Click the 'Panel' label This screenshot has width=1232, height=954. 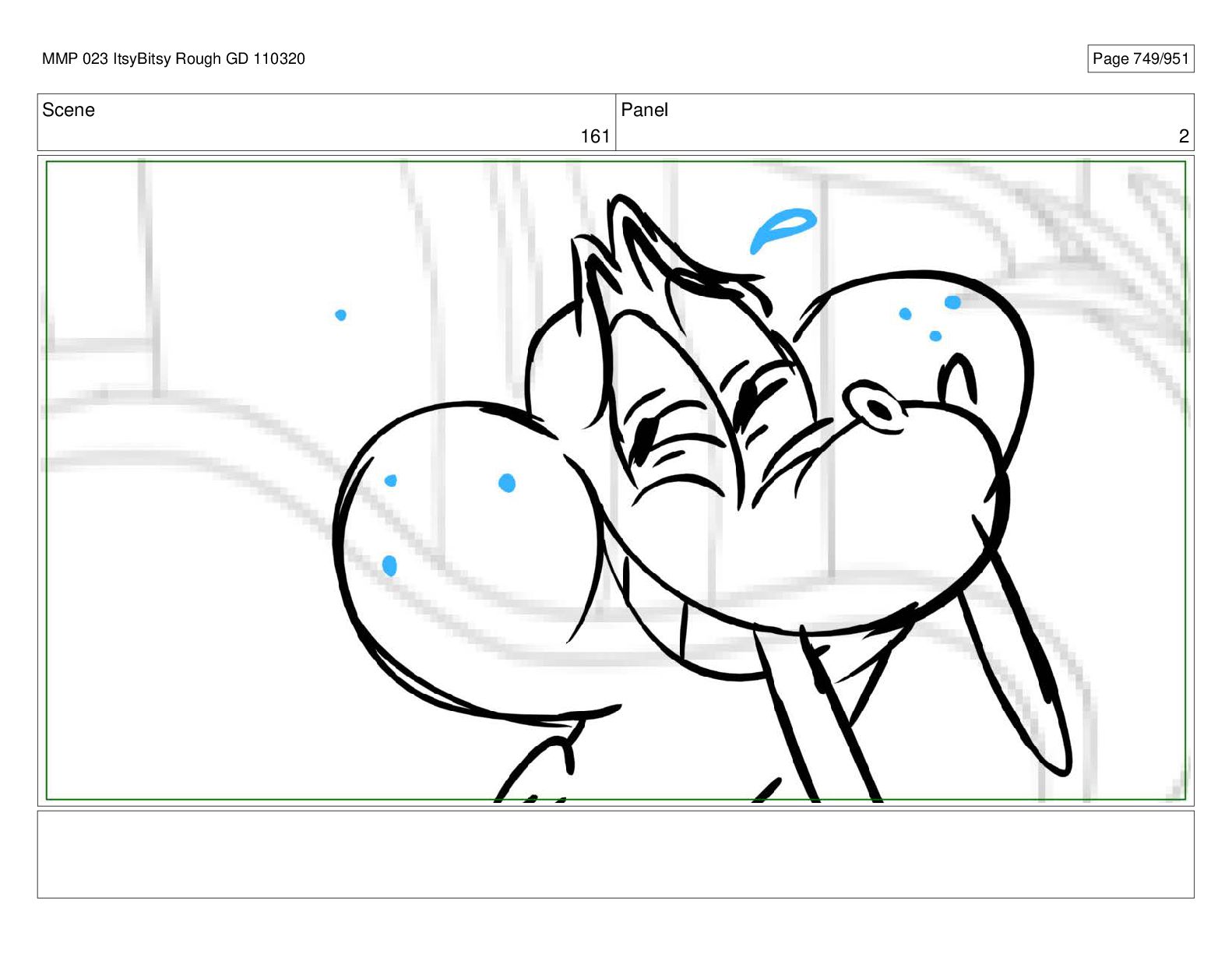[644, 110]
